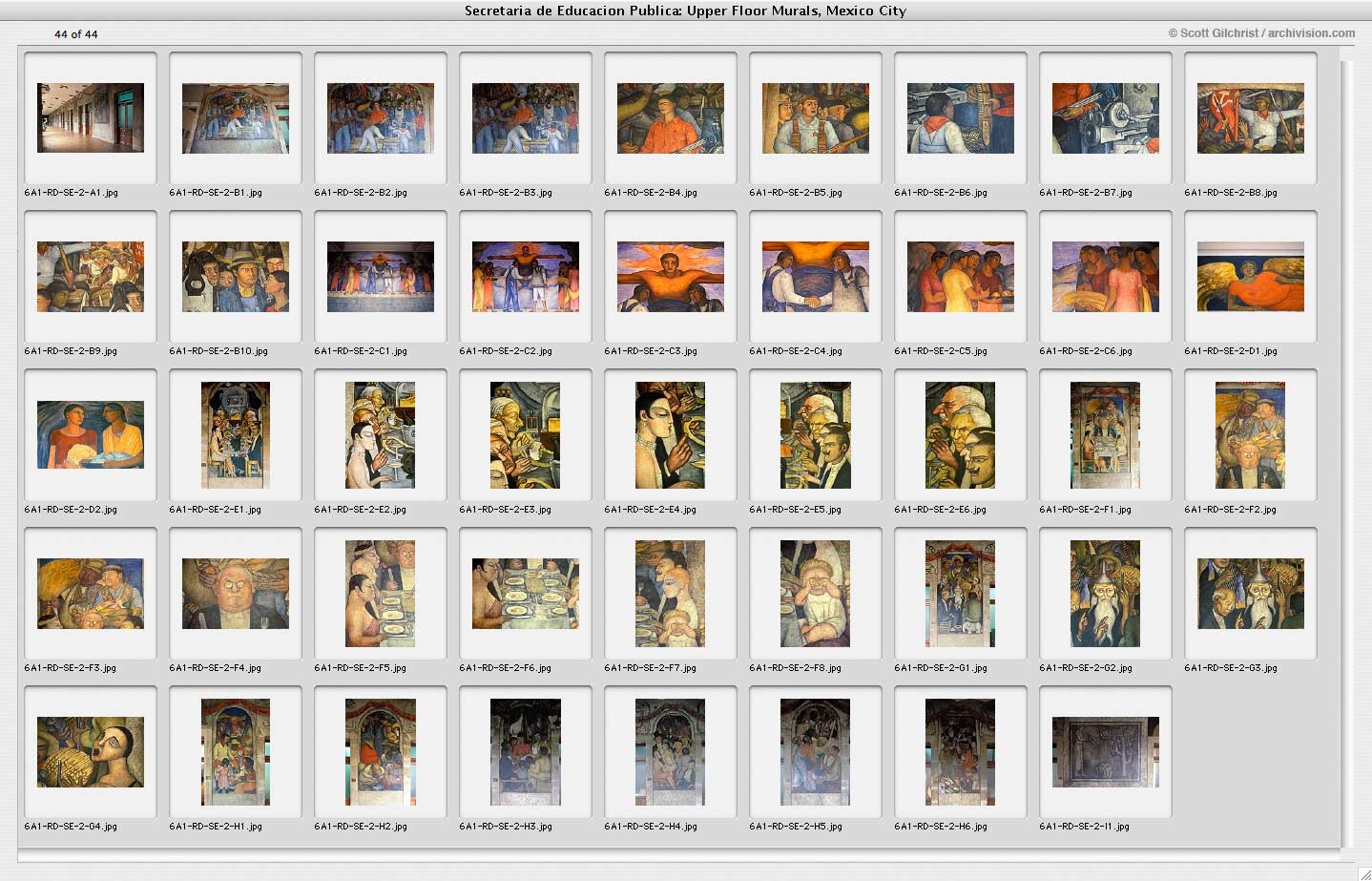
Task: Select the 6A1-RD-SE-2-B9.jpg image
Action: 91,277
